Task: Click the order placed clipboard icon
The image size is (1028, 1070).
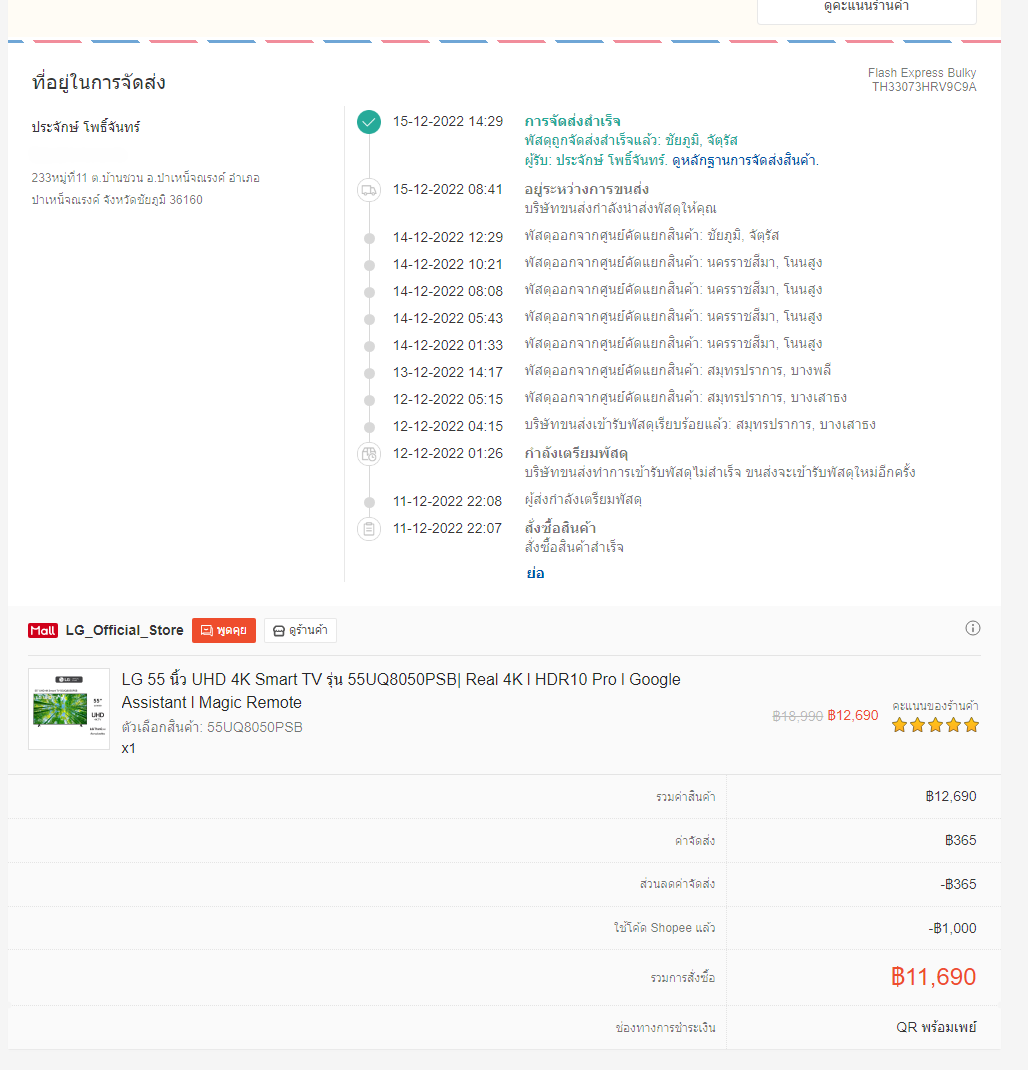Action: coord(369,529)
